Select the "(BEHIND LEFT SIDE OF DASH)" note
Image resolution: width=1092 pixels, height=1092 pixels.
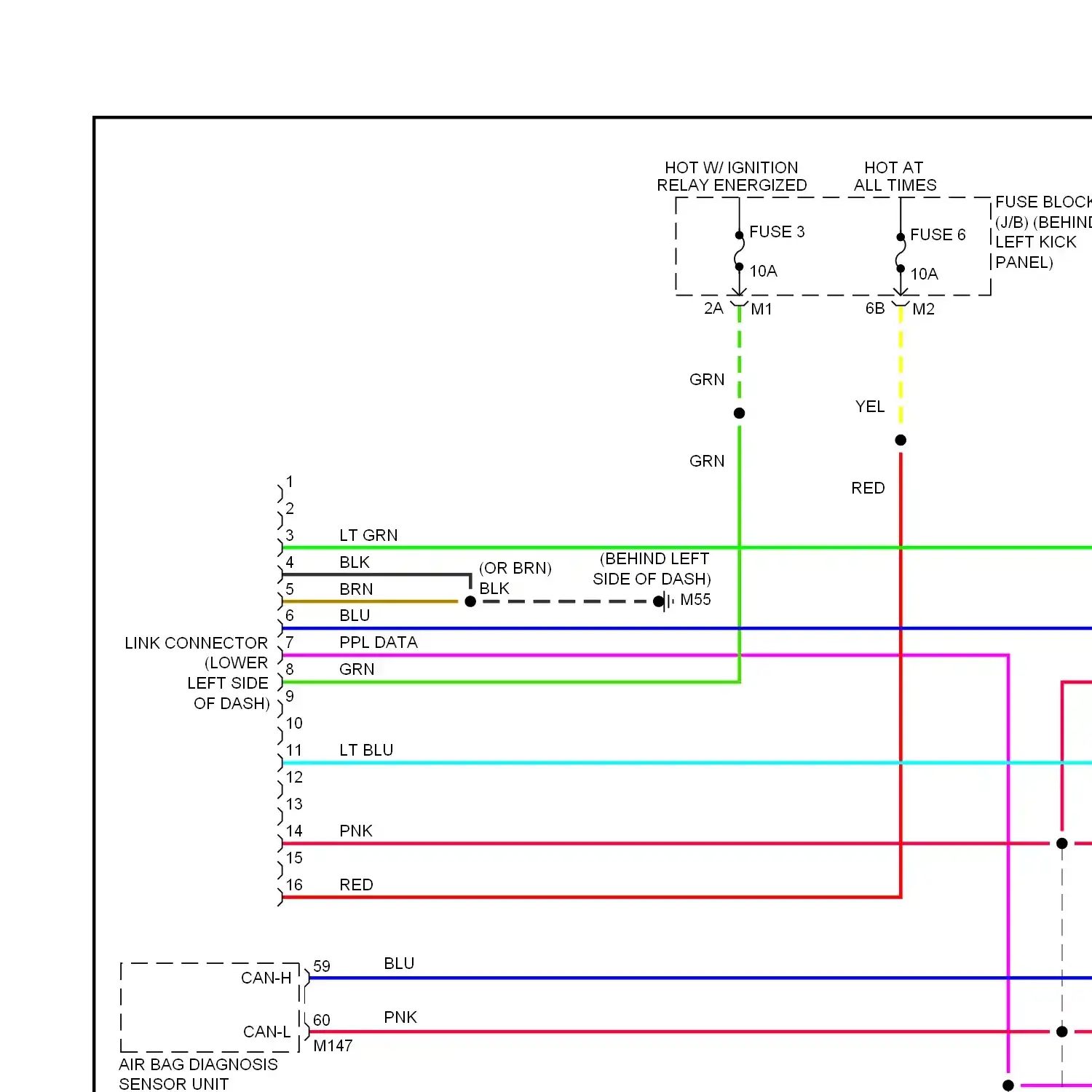click(652, 569)
